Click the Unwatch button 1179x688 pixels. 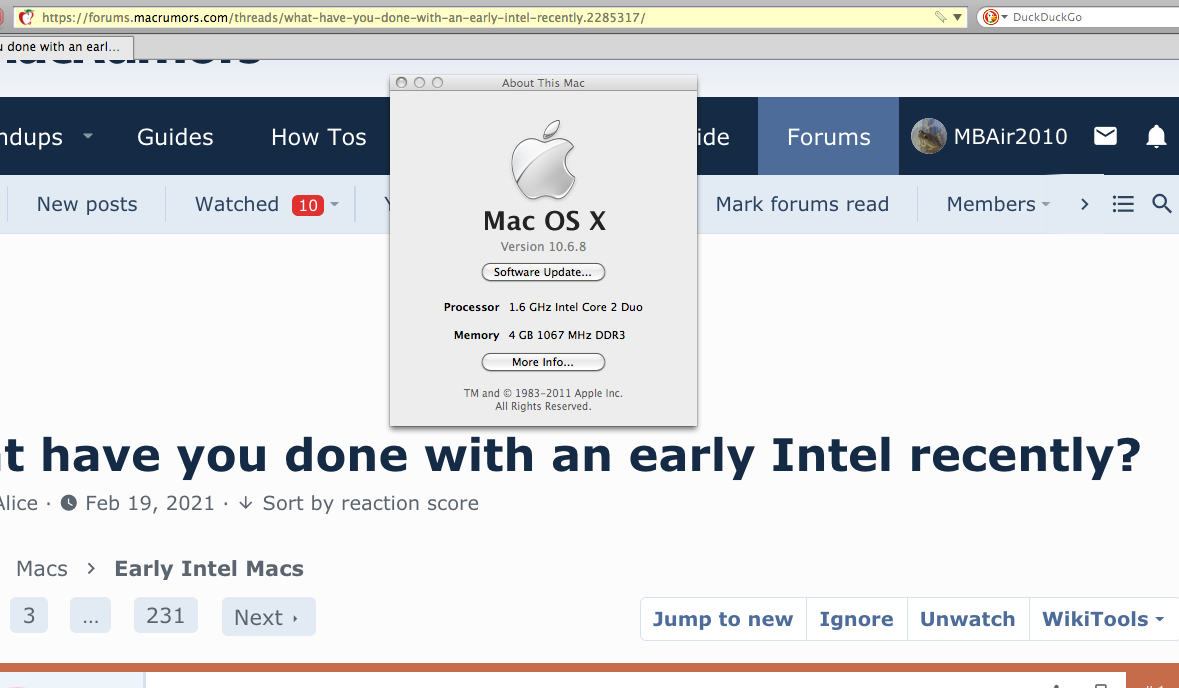click(x=968, y=619)
